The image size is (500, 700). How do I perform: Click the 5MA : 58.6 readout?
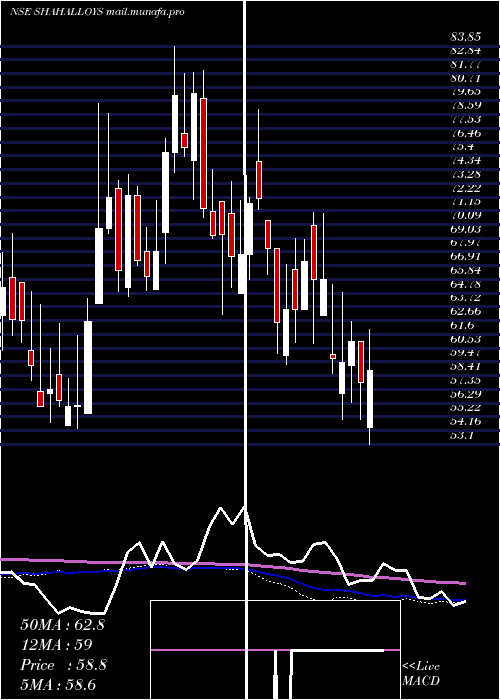[x=58, y=685]
